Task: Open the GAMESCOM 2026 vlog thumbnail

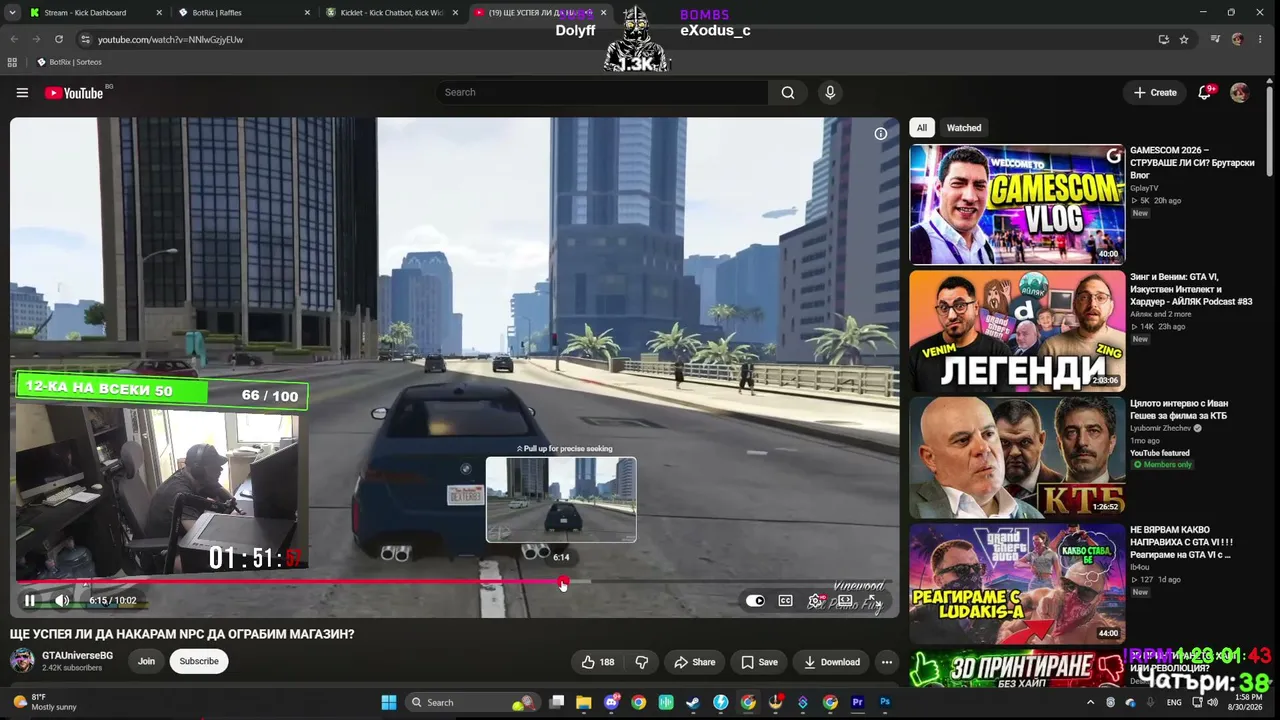Action: [1017, 204]
